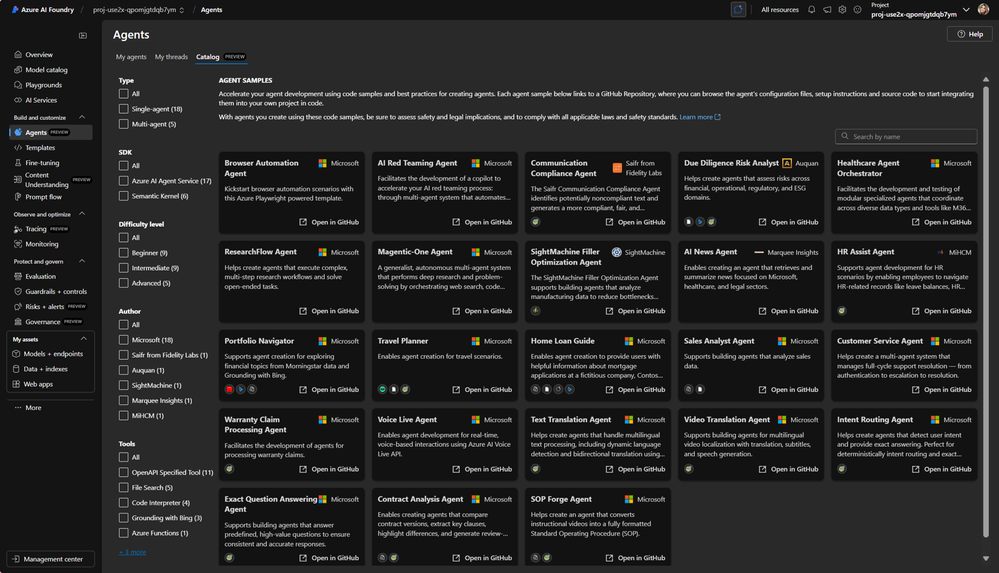Collapse the Protect and govern section
Viewport: 999px width, 573px height.
pyautogui.click(x=82, y=261)
